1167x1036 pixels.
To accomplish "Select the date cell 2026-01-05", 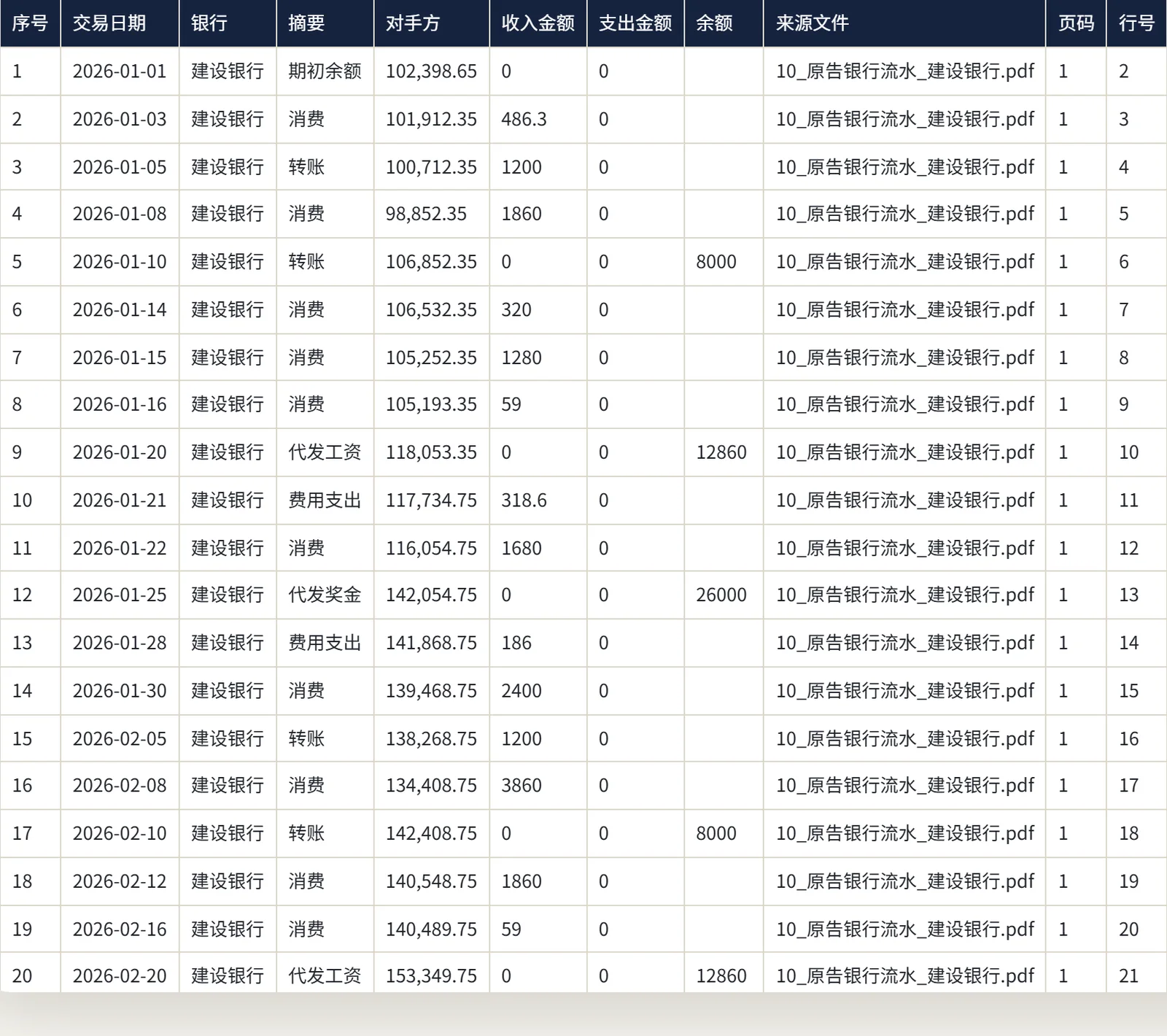I will click(x=120, y=167).
